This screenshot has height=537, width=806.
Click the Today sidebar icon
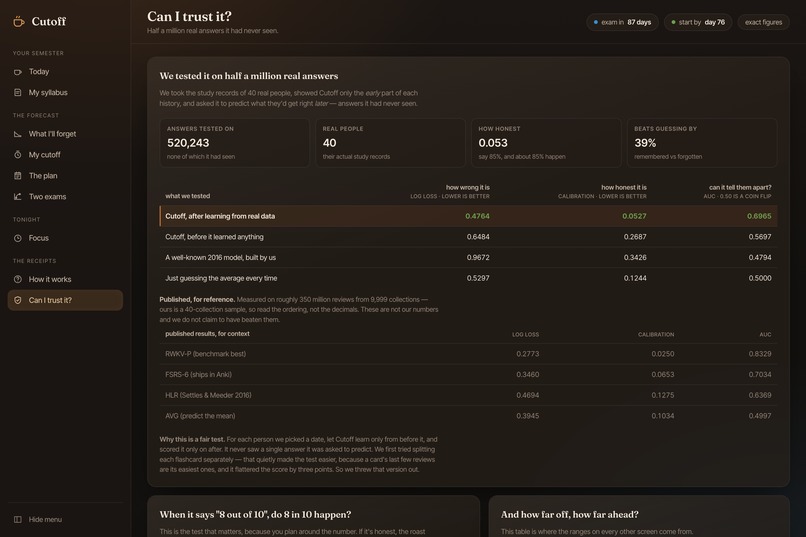coord(17,72)
